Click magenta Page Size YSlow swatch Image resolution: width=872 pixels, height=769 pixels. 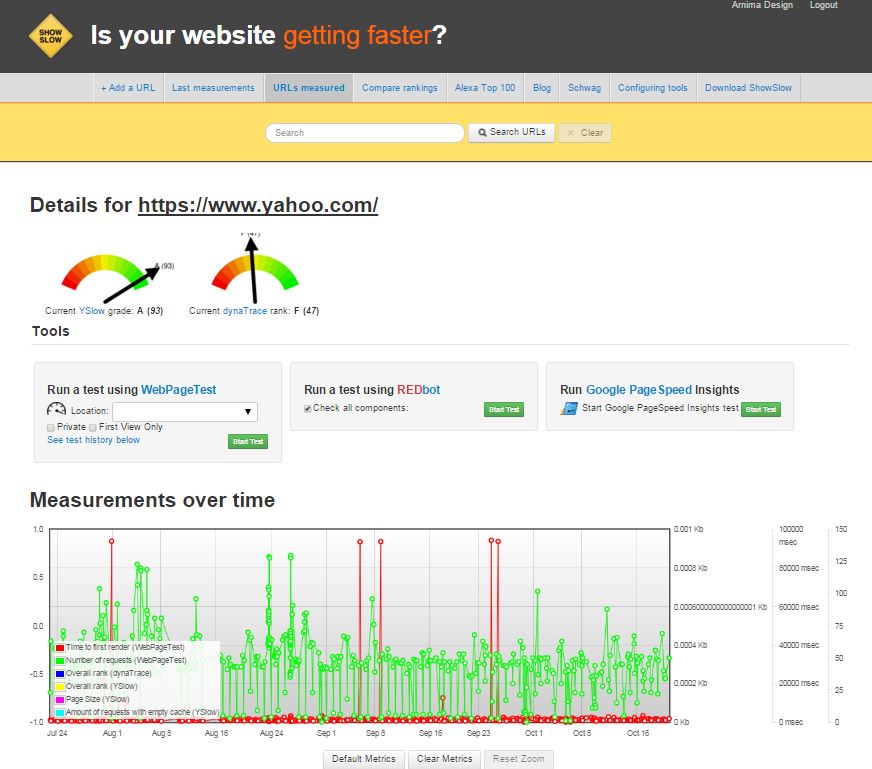60,699
